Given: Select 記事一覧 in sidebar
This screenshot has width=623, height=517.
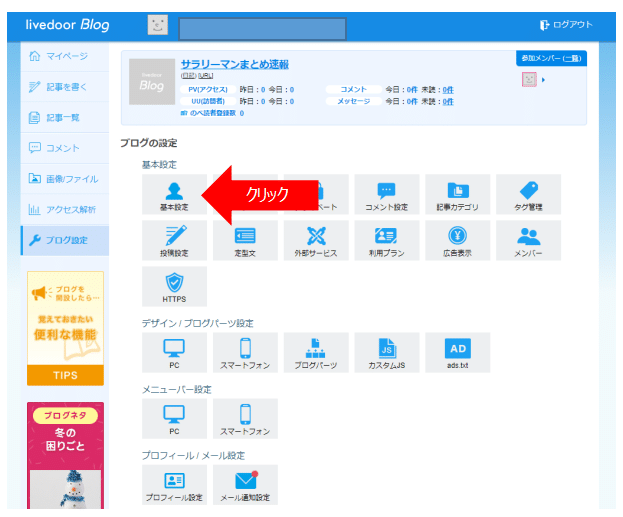Looking at the screenshot, I should coord(65,118).
